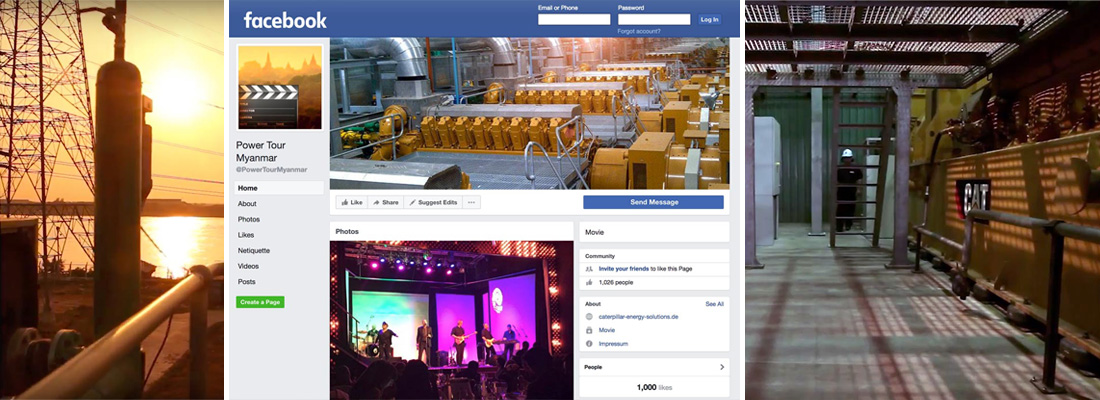Open the Likes tab in sidebar
The height and width of the screenshot is (400, 1100).
(x=246, y=235)
